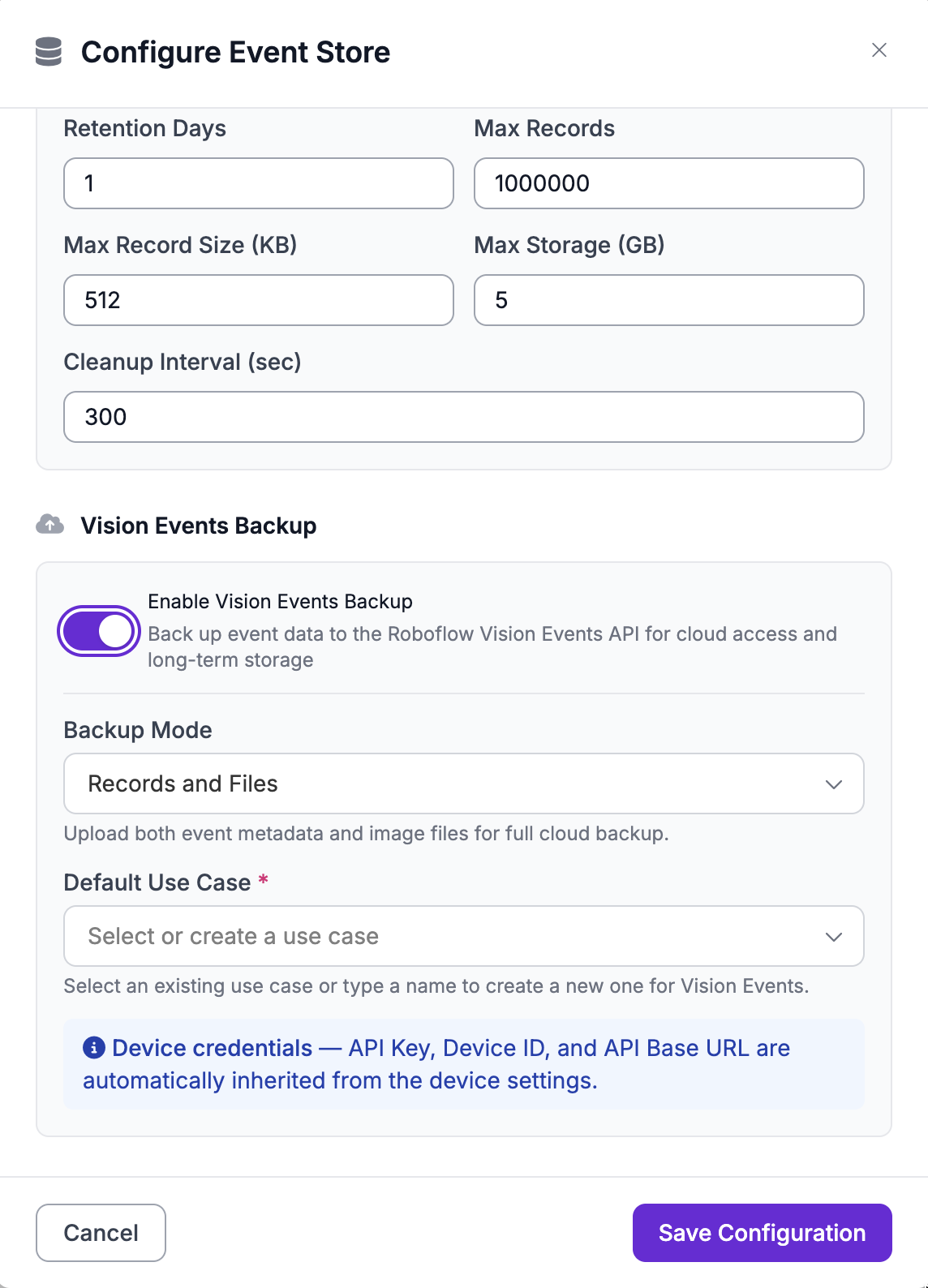928x1288 pixels.
Task: Click into the Max Records field
Action: pos(668,183)
